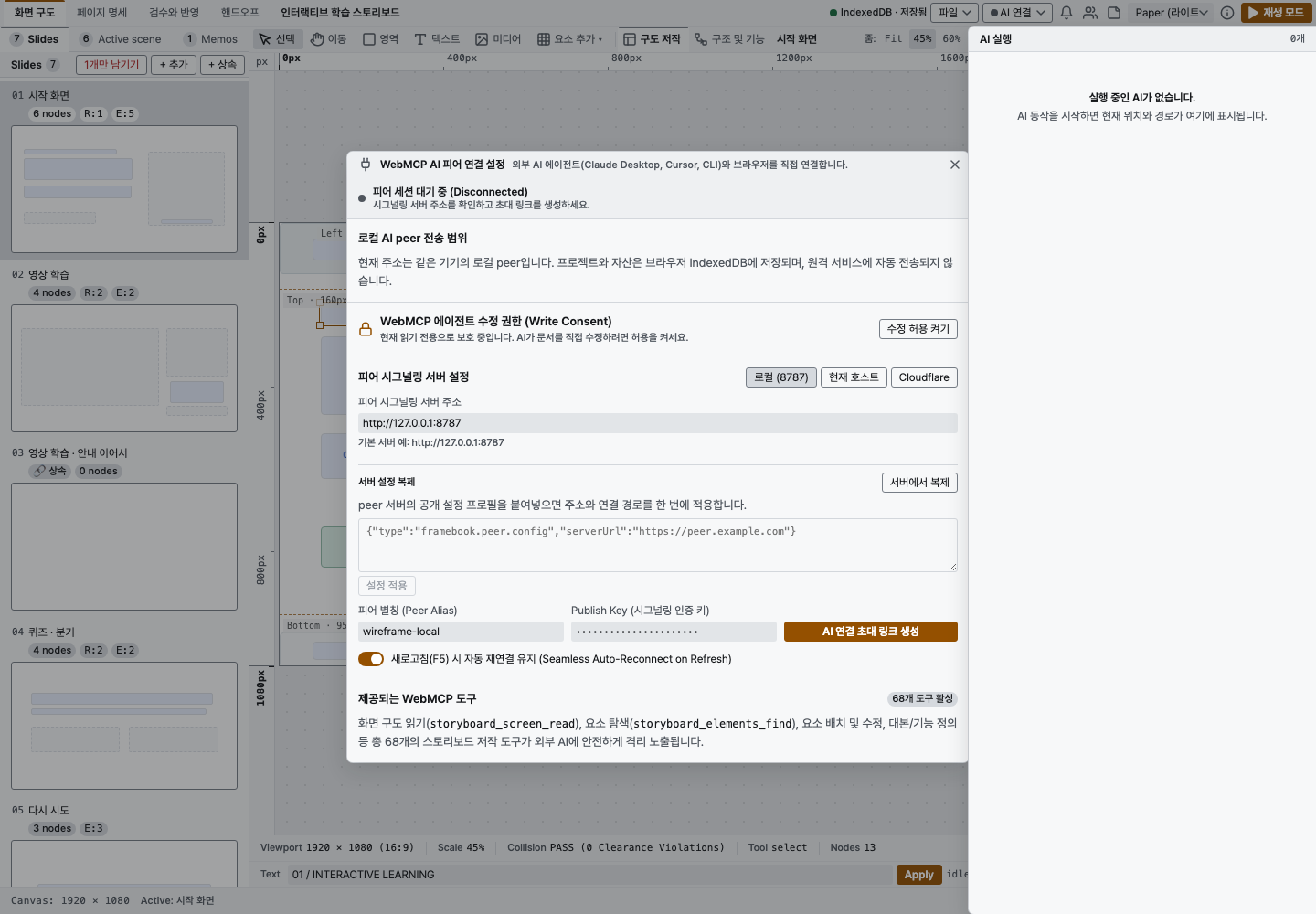
Task: Click the 1개만 남기기 button
Action: [x=111, y=65]
